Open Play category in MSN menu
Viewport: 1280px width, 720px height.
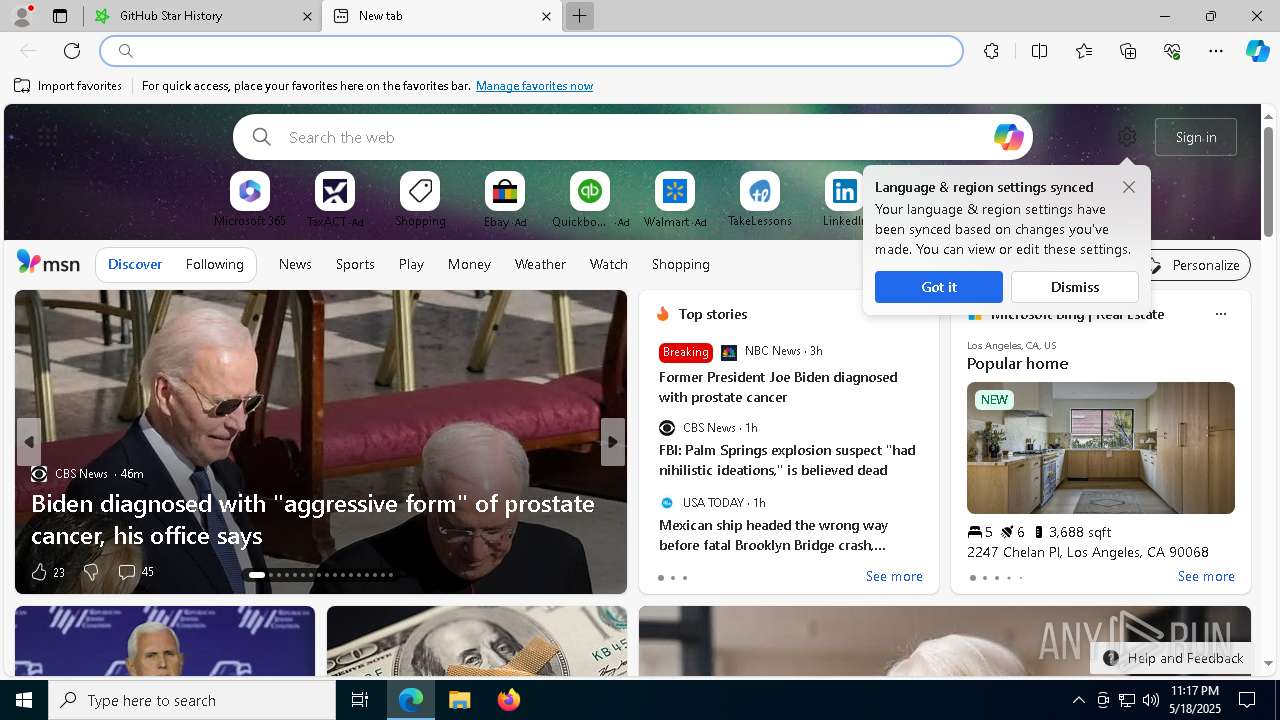411,264
